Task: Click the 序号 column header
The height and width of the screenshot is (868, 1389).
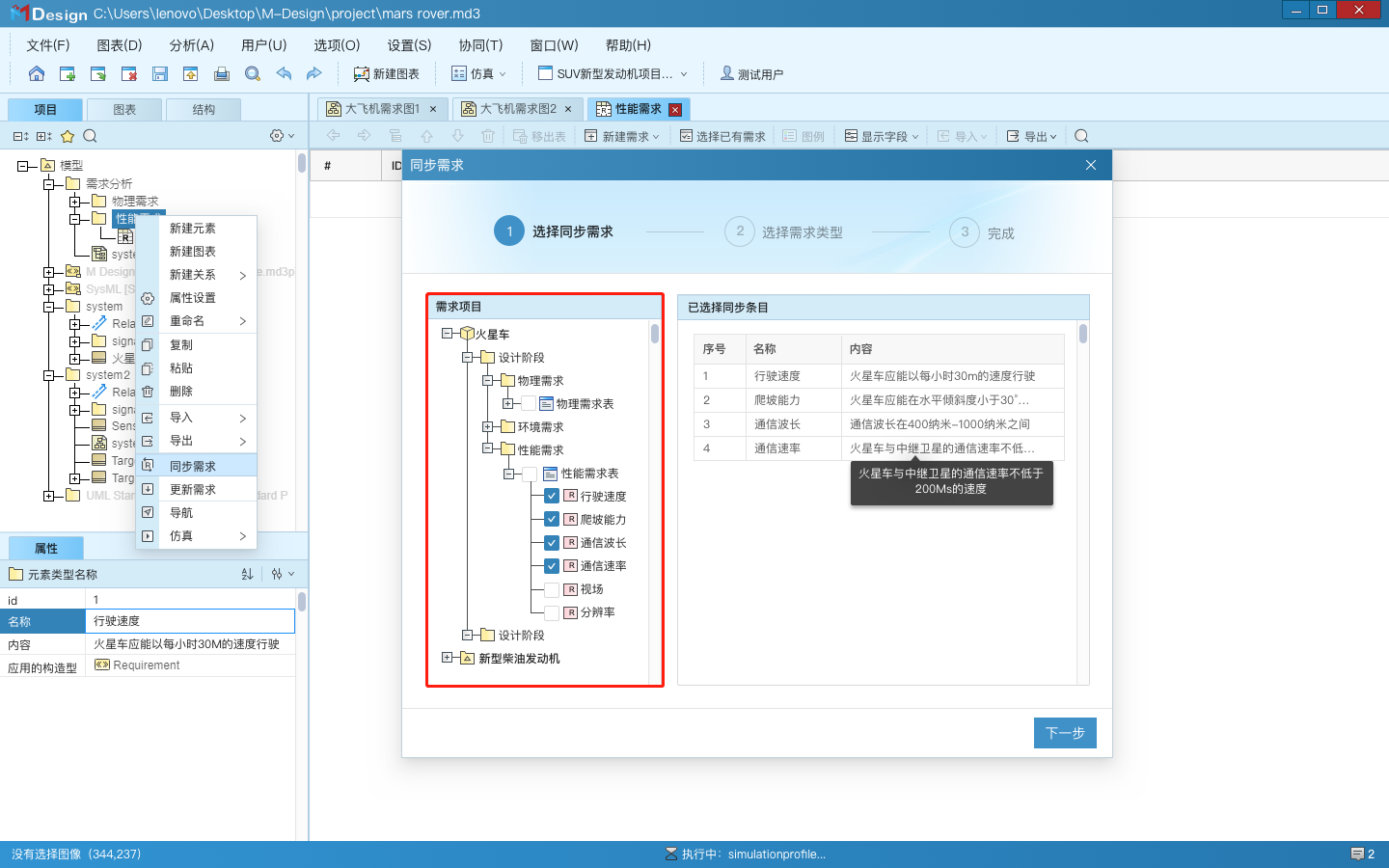Action: click(x=720, y=349)
